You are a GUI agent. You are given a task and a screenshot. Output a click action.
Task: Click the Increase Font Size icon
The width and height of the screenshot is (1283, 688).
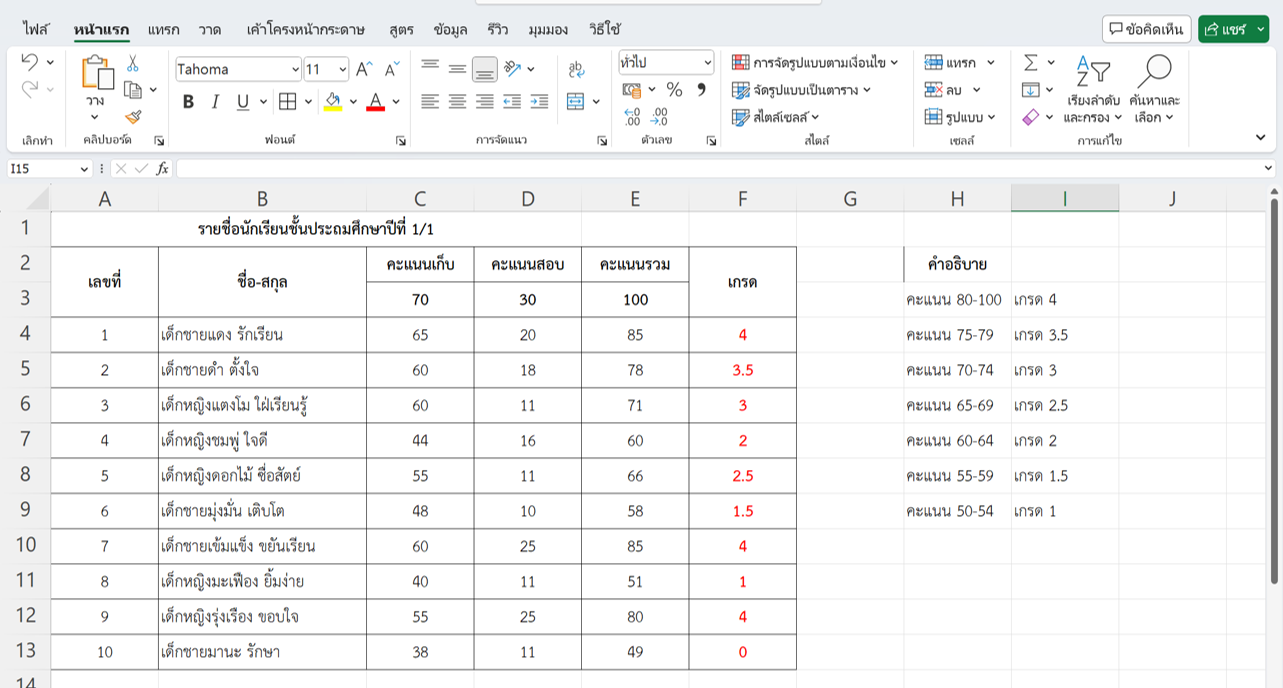[365, 69]
